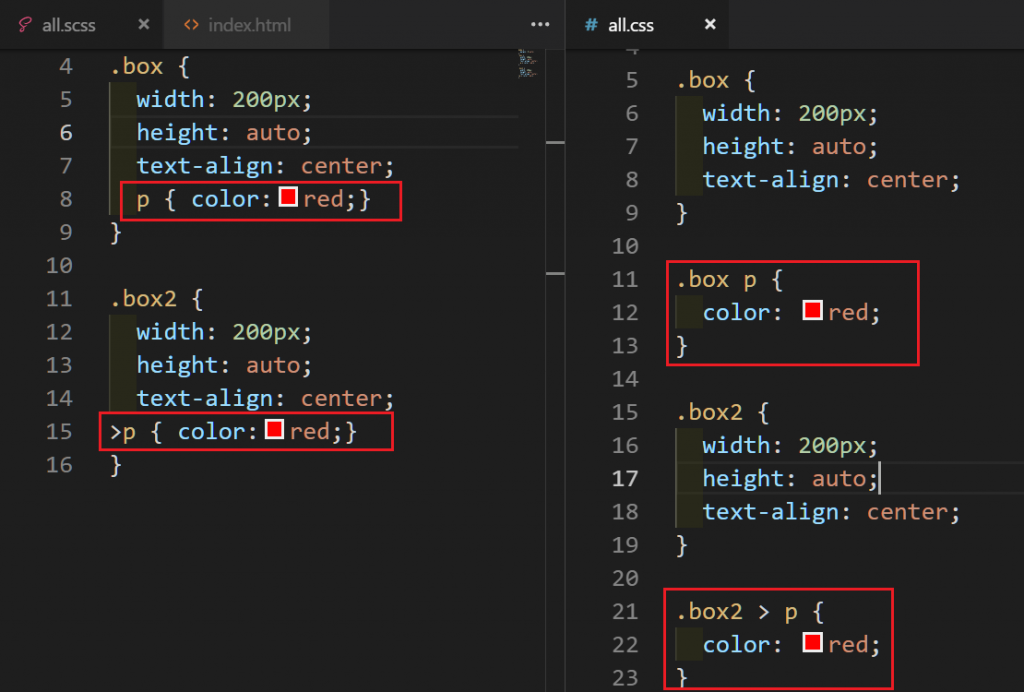The image size is (1024, 692).
Task: Click 'height: auto;' on scss line 6
Action: coord(224,133)
